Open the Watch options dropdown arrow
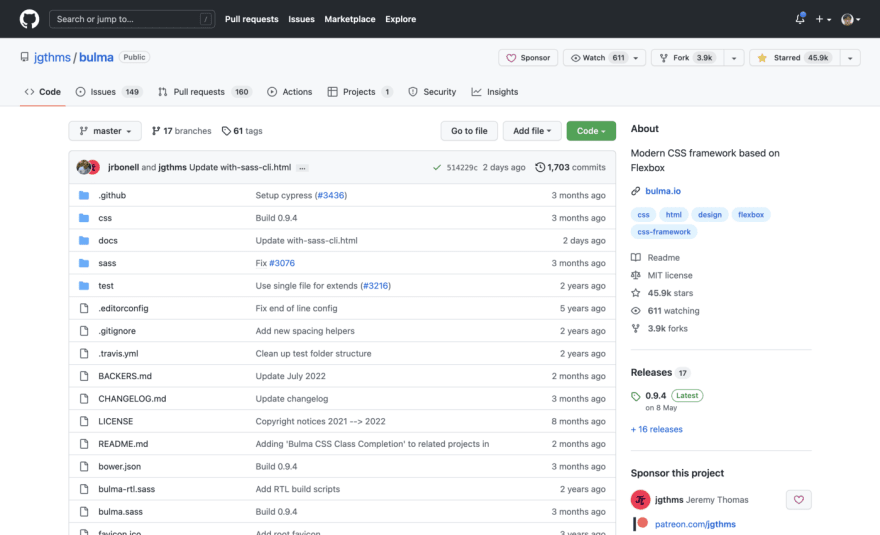Viewport: 880px width, 535px height. [636, 58]
